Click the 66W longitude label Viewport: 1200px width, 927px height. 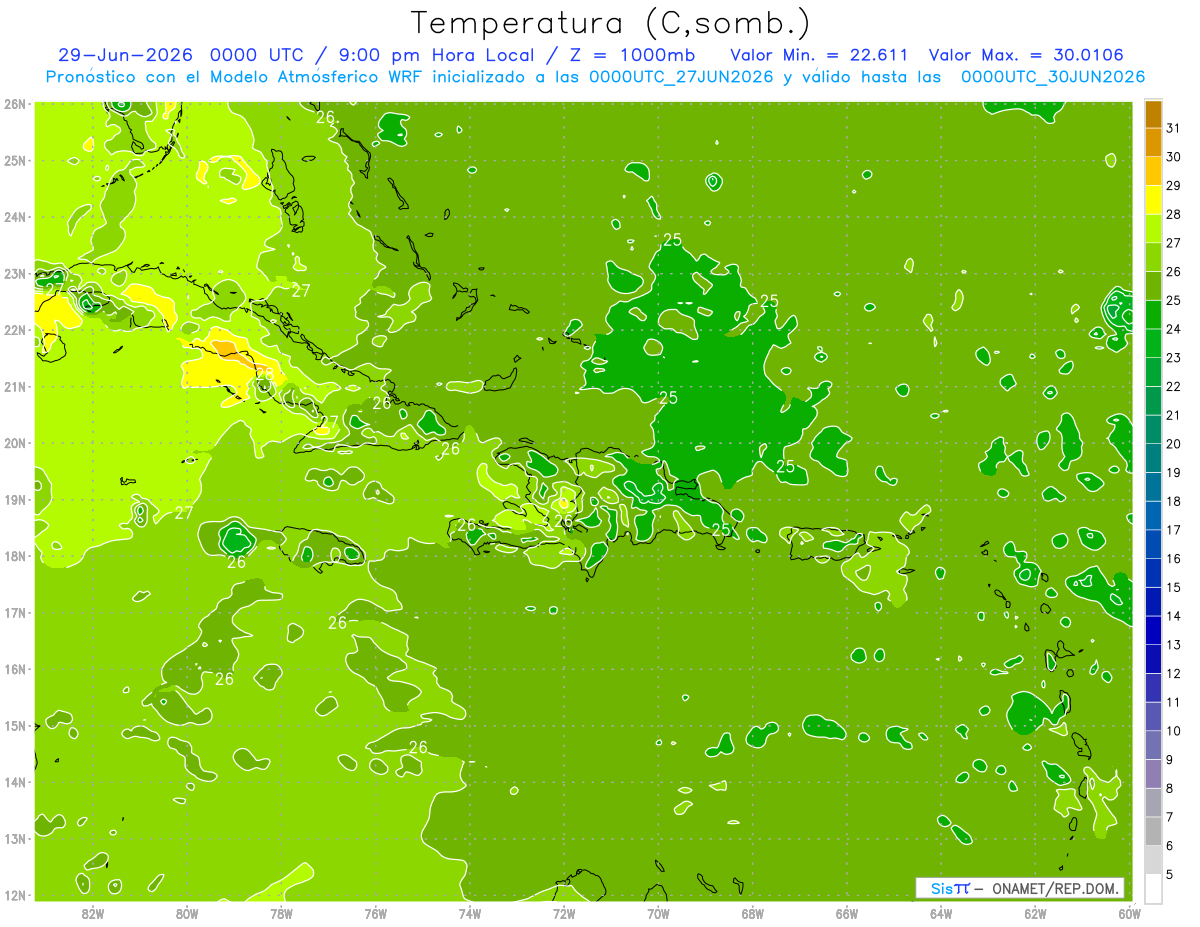click(847, 913)
